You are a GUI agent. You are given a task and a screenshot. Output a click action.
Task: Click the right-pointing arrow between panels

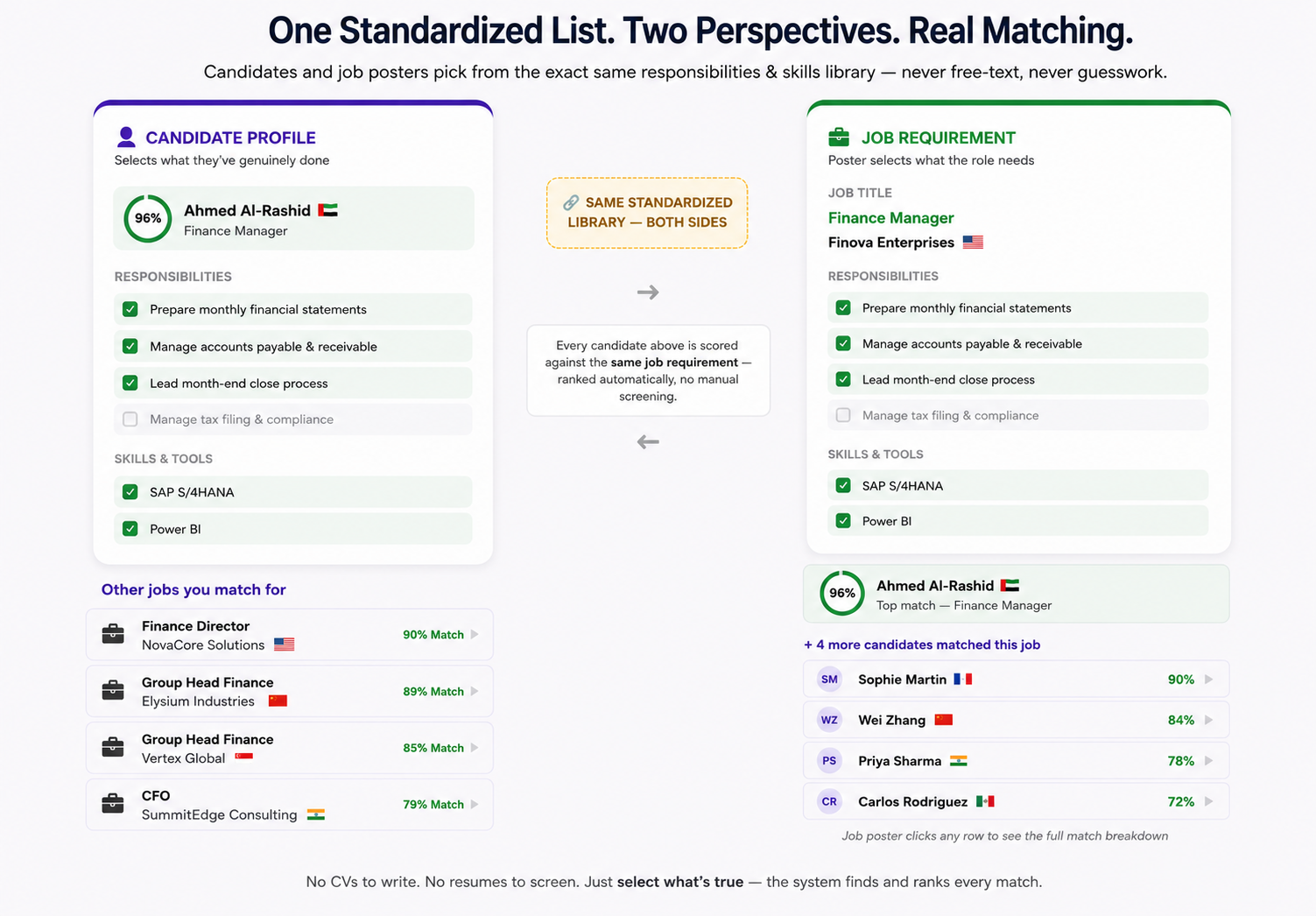click(x=648, y=292)
